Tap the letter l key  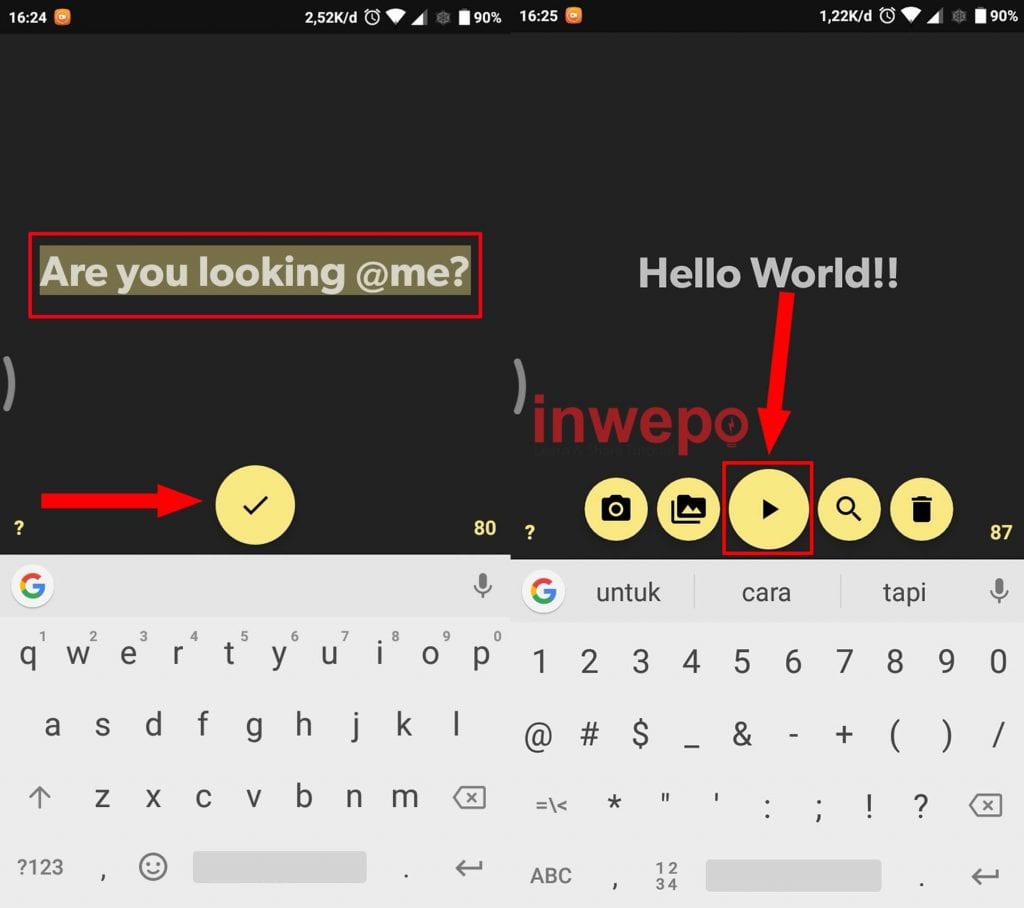[456, 723]
